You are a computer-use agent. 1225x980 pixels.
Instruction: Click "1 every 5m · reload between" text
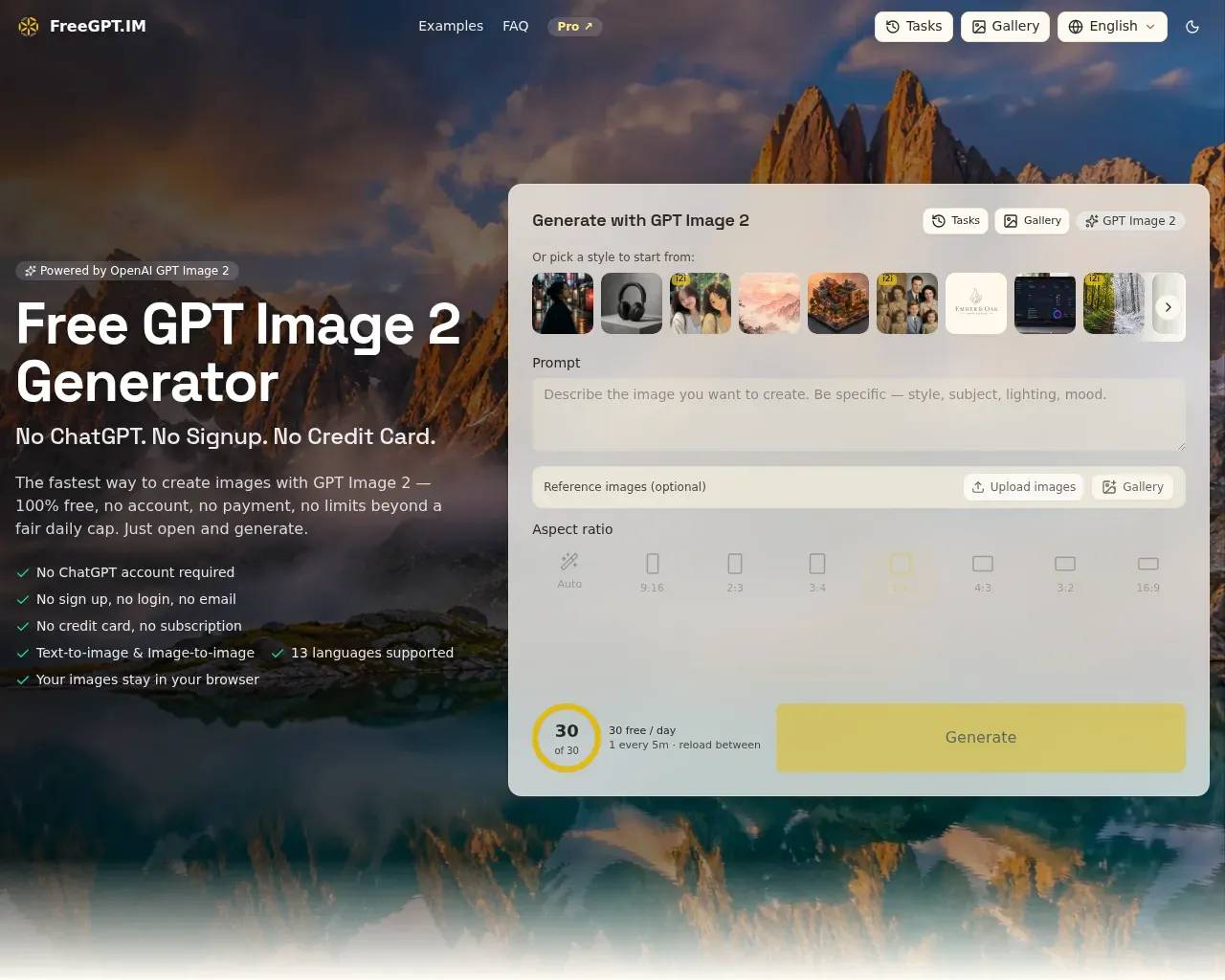click(x=684, y=745)
